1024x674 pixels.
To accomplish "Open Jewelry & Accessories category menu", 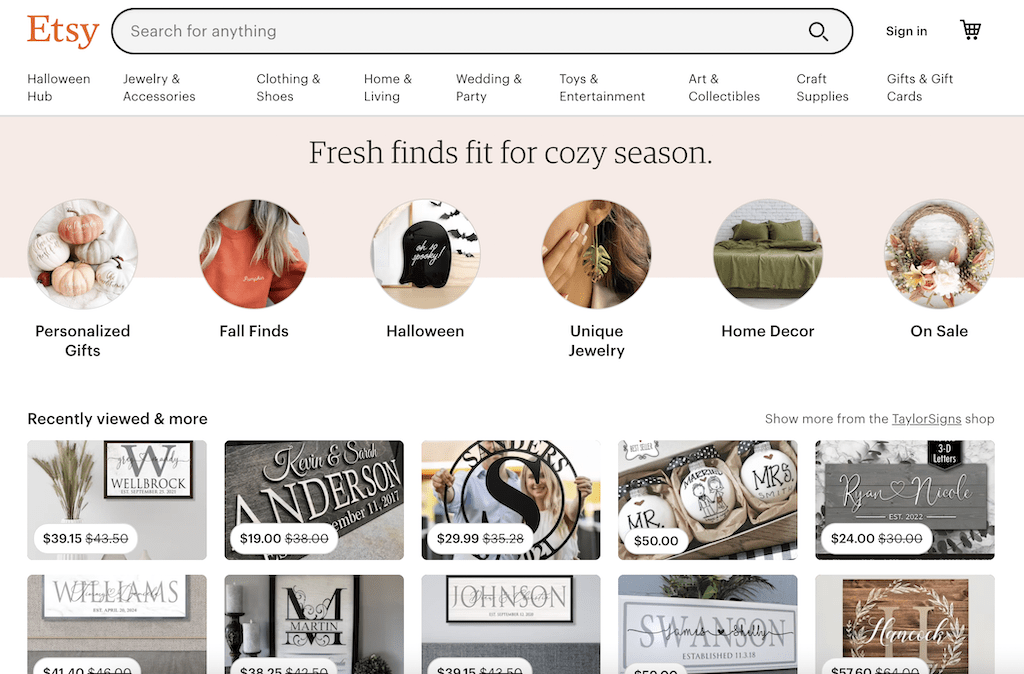I will click(x=159, y=88).
